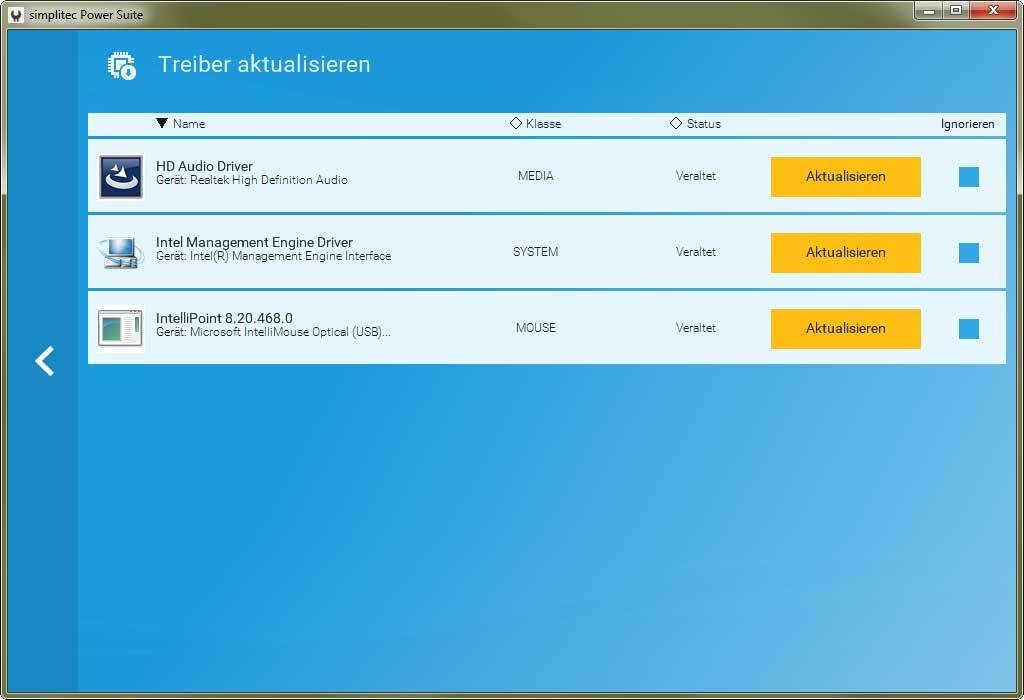Image resolution: width=1024 pixels, height=700 pixels.
Task: Click the MEDIA class cell
Action: coord(536,176)
